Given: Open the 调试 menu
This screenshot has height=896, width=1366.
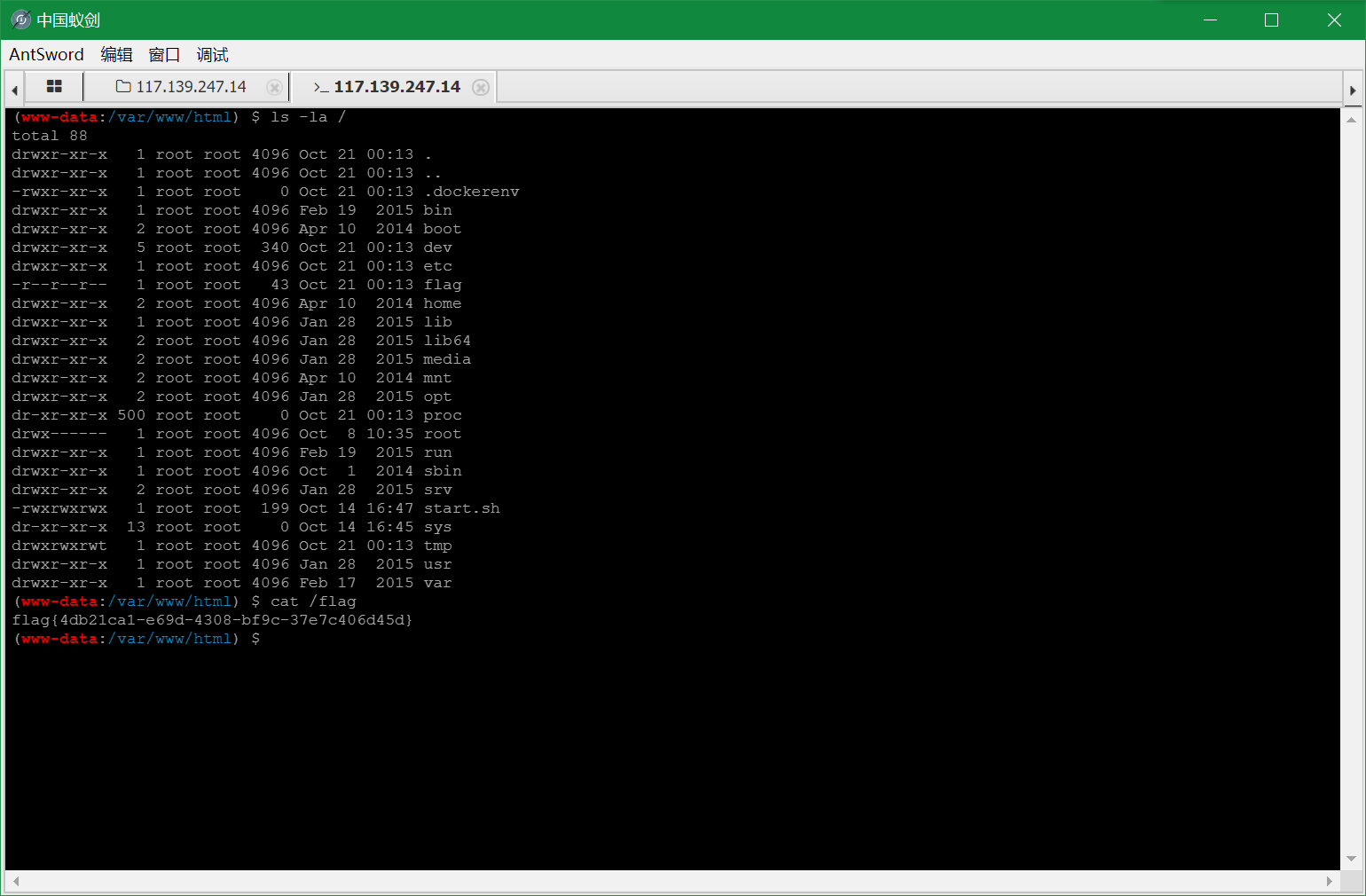Looking at the screenshot, I should pyautogui.click(x=213, y=55).
